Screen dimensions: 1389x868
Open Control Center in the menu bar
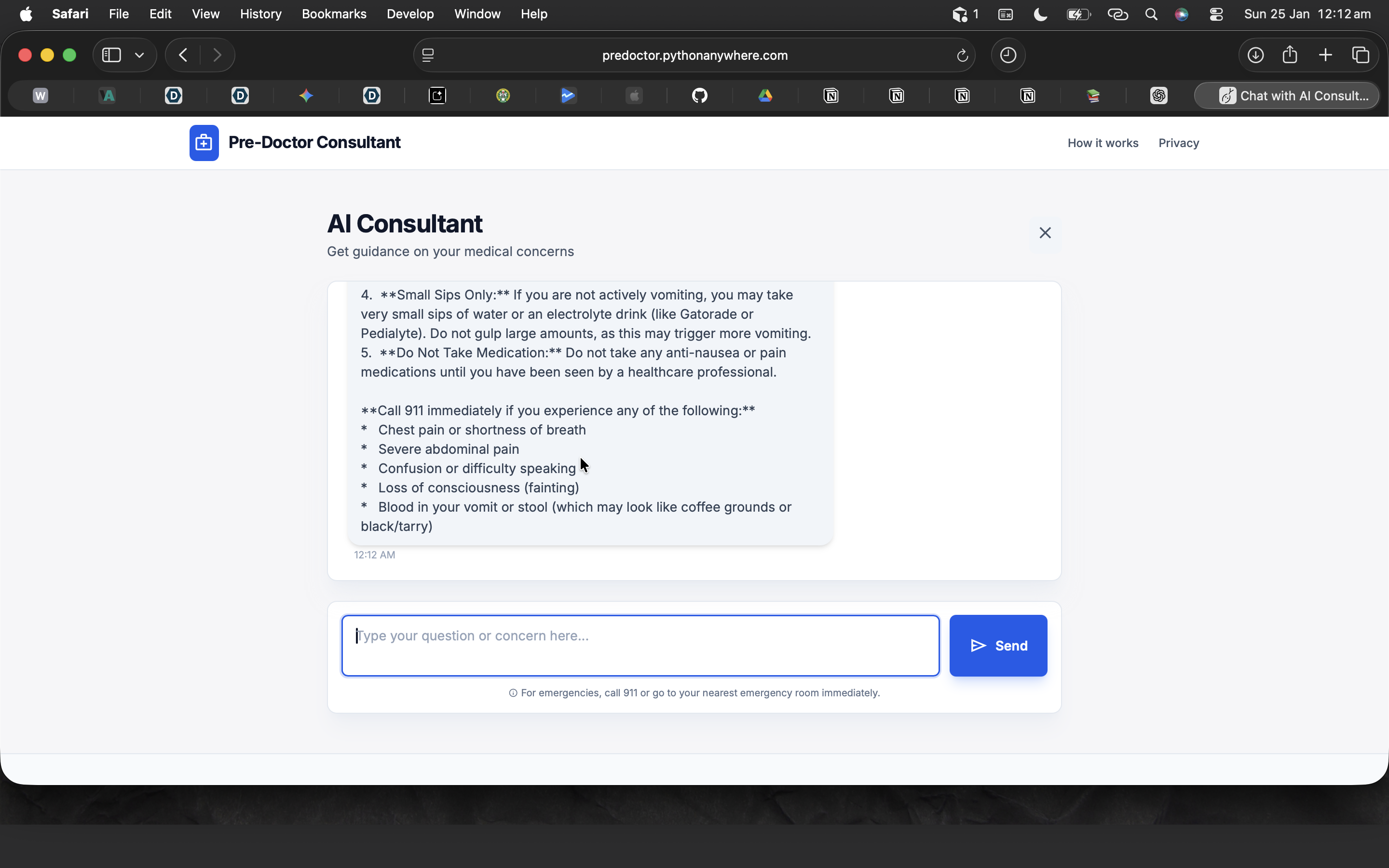[x=1216, y=14]
